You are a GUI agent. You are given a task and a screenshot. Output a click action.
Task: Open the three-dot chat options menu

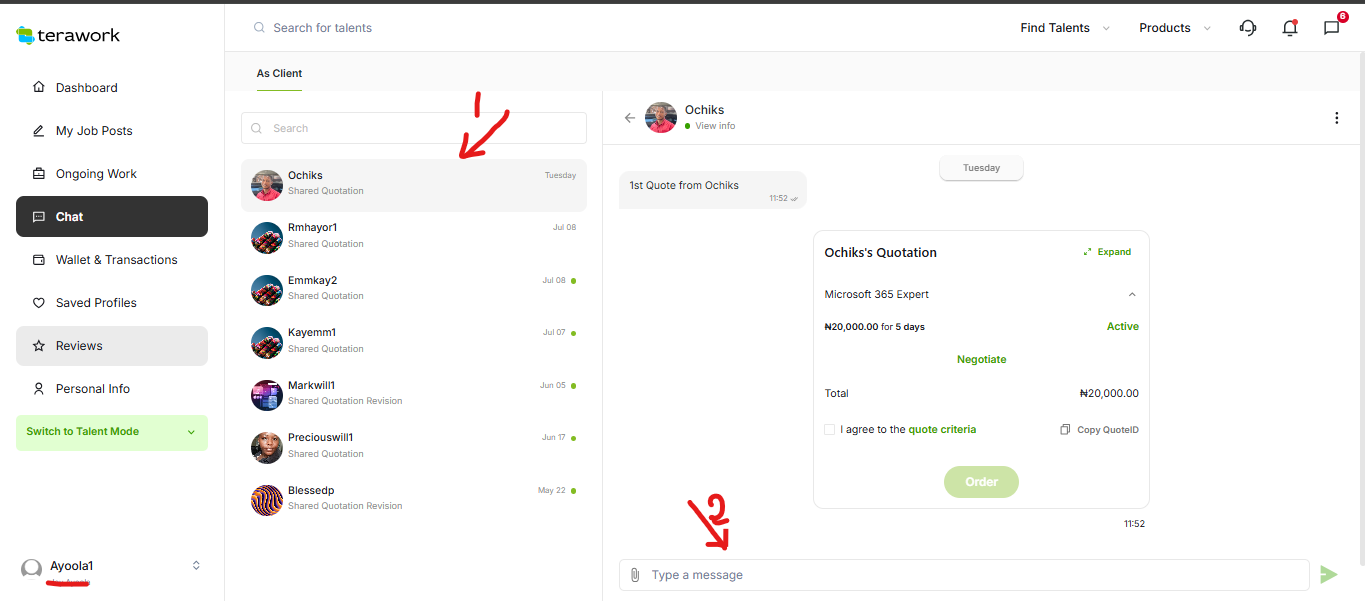(1336, 118)
